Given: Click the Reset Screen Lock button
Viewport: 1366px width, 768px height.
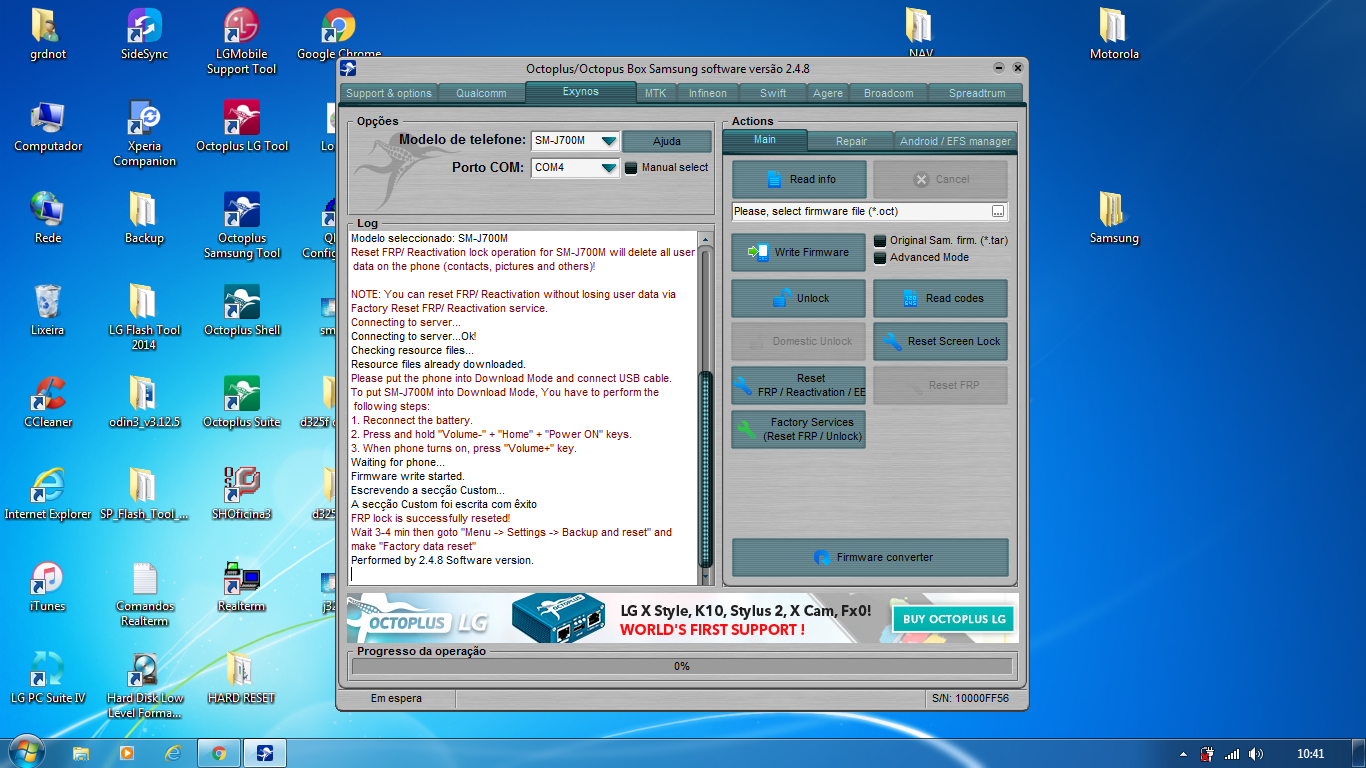Looking at the screenshot, I should pos(940,342).
